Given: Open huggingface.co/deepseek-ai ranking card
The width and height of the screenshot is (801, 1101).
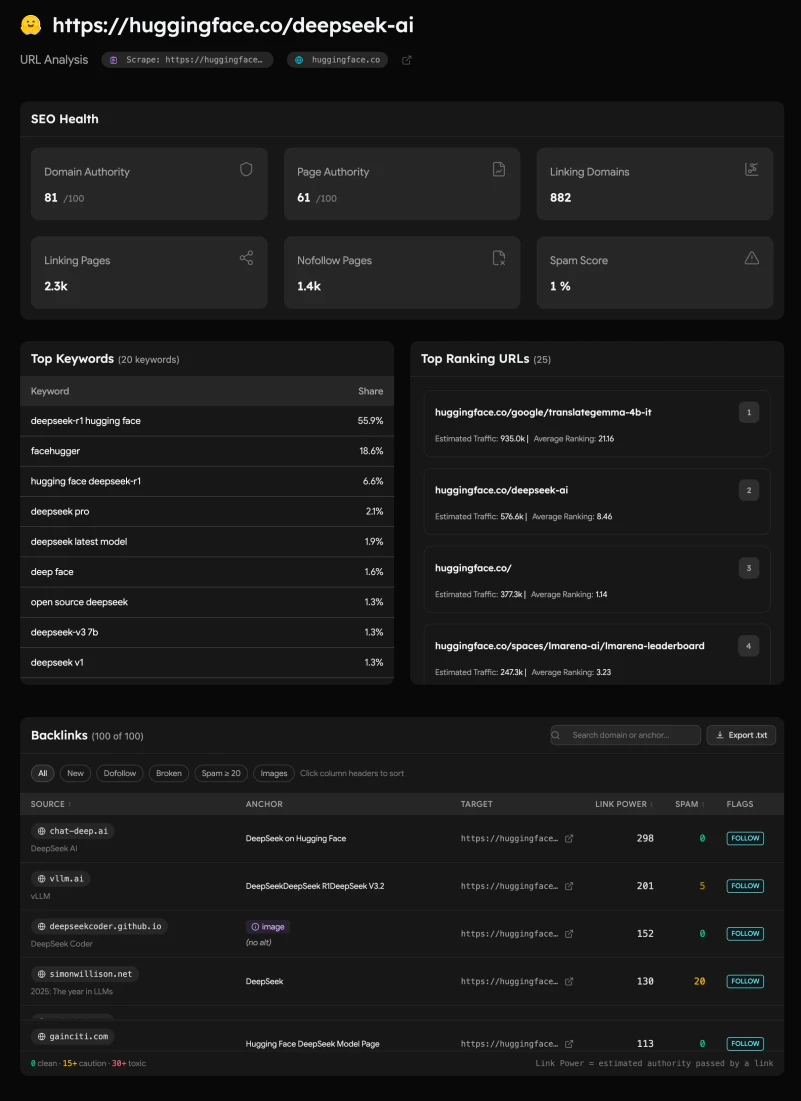Looking at the screenshot, I should [x=597, y=502].
